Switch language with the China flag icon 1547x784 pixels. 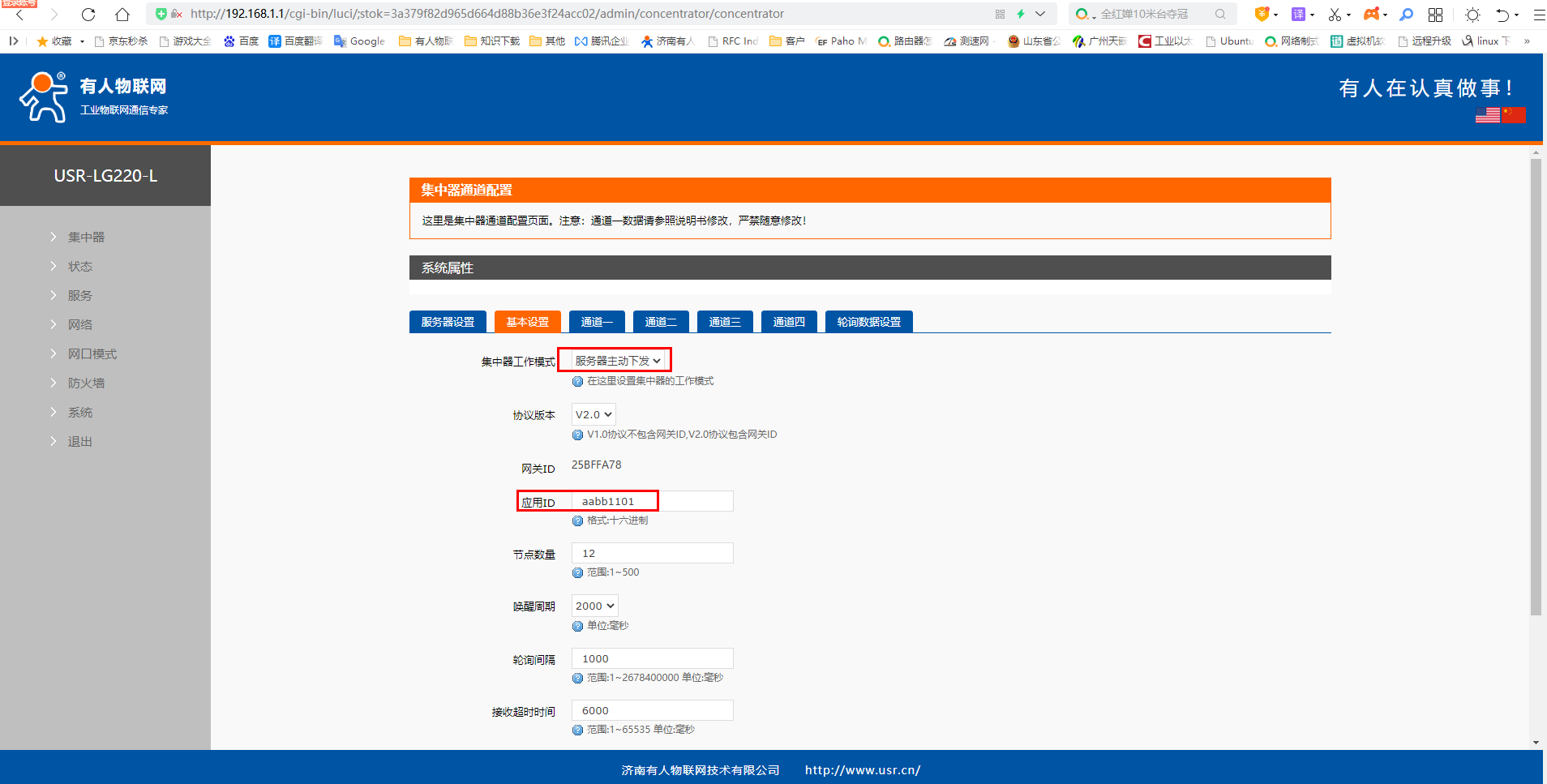tap(1513, 115)
